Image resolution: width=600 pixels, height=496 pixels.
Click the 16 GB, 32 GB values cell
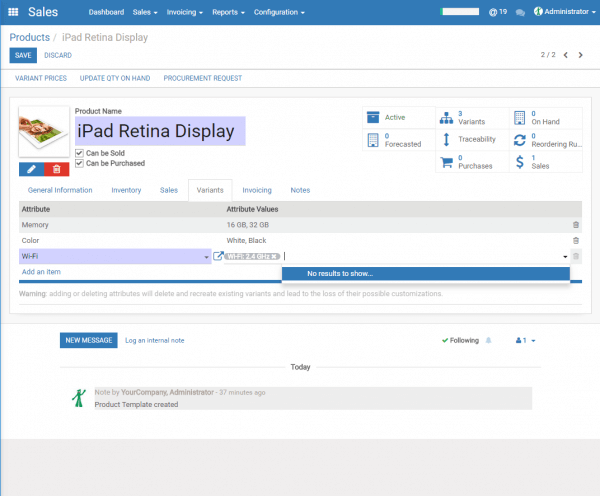pyautogui.click(x=248, y=225)
